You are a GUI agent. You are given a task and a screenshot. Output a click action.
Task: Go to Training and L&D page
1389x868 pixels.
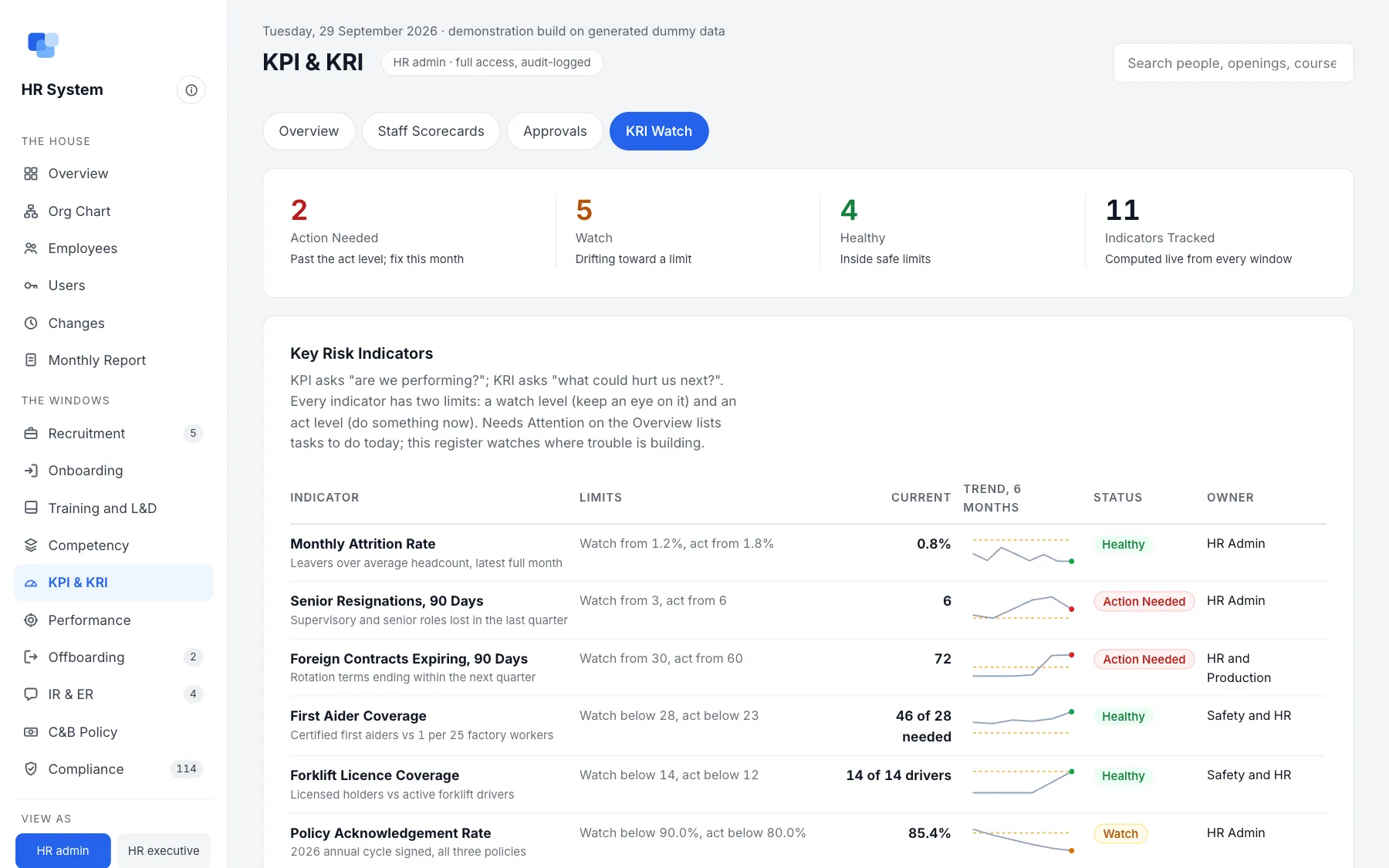click(113, 508)
